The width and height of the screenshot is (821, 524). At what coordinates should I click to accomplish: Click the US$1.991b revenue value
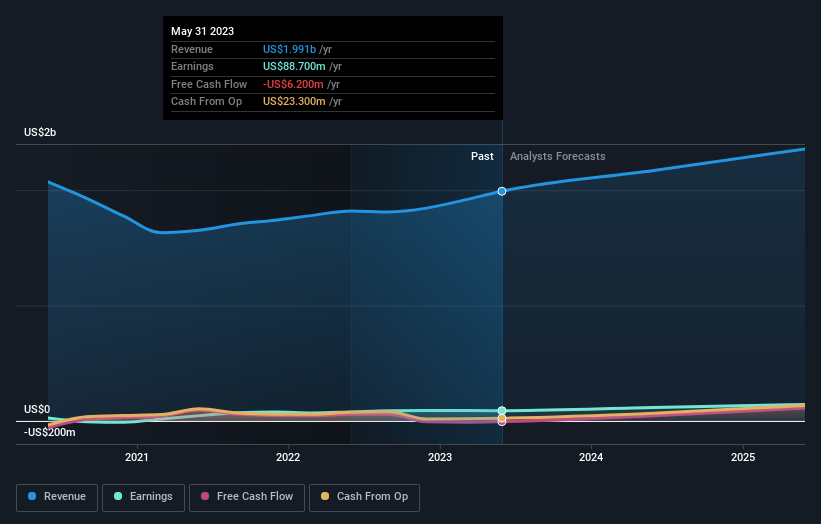pos(290,49)
